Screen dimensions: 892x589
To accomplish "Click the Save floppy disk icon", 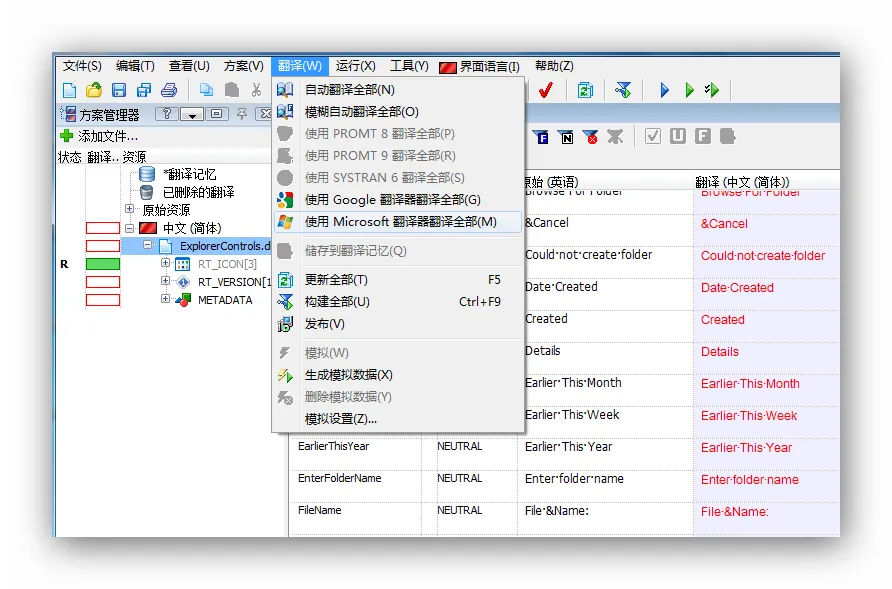I will (119, 90).
